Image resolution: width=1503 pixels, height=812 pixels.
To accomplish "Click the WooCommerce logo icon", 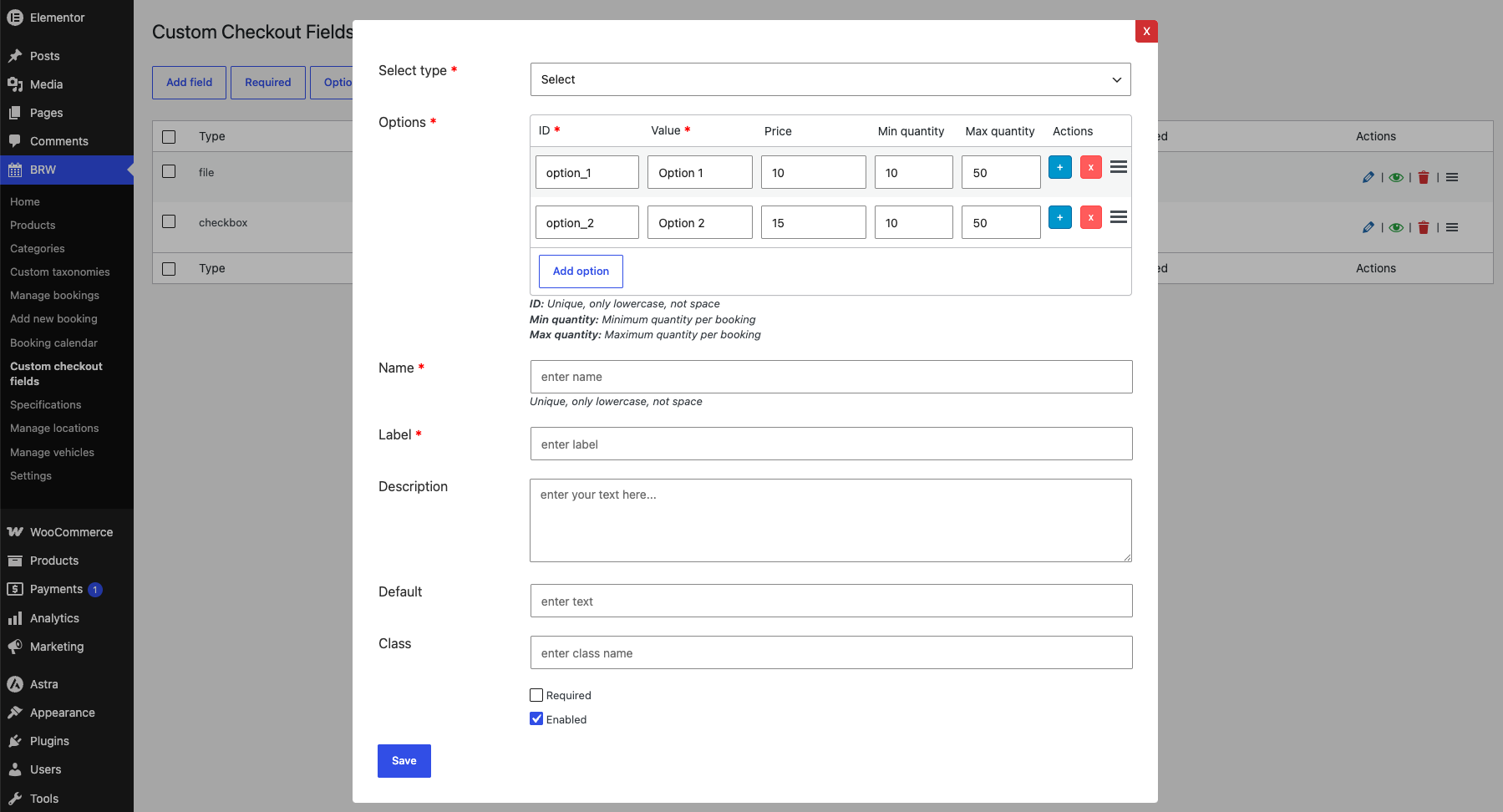I will 15,532.
